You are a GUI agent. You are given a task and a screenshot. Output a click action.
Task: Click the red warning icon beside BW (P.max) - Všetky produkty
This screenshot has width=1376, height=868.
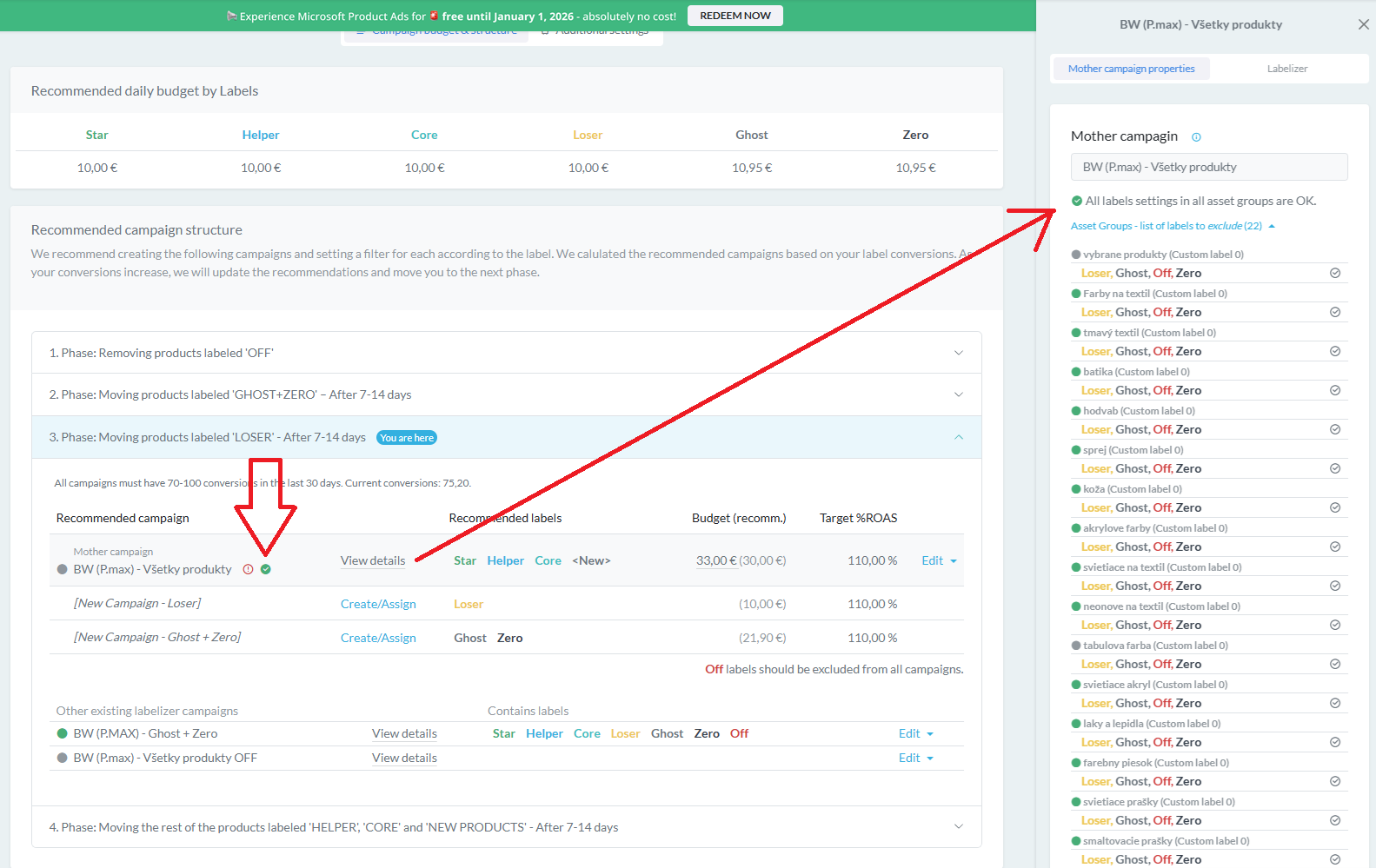249,570
